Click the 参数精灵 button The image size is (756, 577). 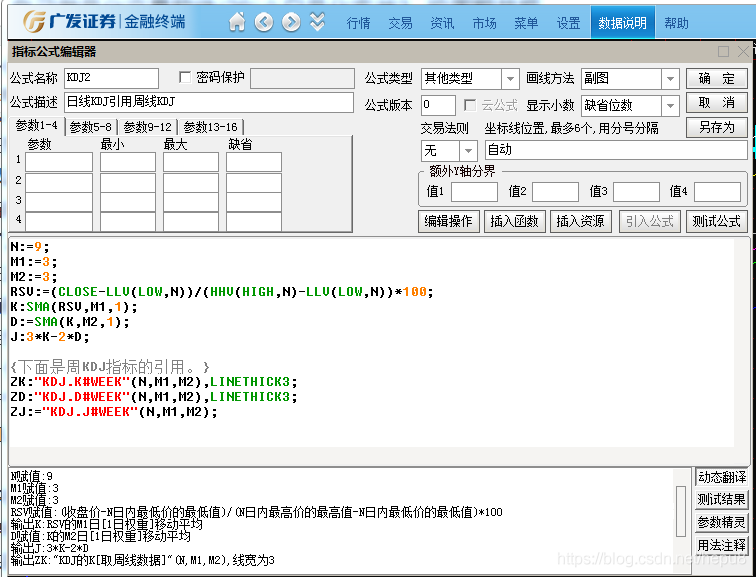tap(721, 523)
